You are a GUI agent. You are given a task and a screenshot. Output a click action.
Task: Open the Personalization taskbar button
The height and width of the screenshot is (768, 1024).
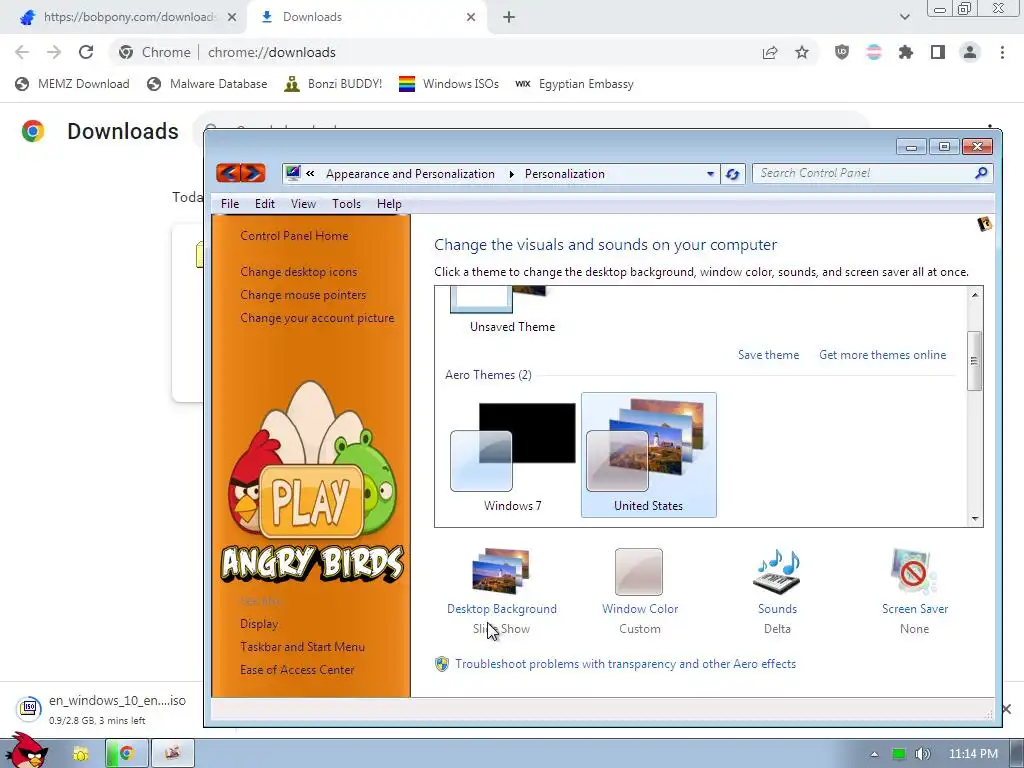(172, 754)
